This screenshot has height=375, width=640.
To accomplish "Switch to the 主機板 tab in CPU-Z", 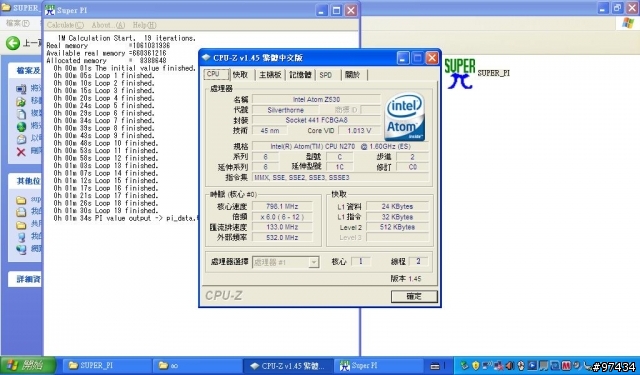I will pos(270,75).
